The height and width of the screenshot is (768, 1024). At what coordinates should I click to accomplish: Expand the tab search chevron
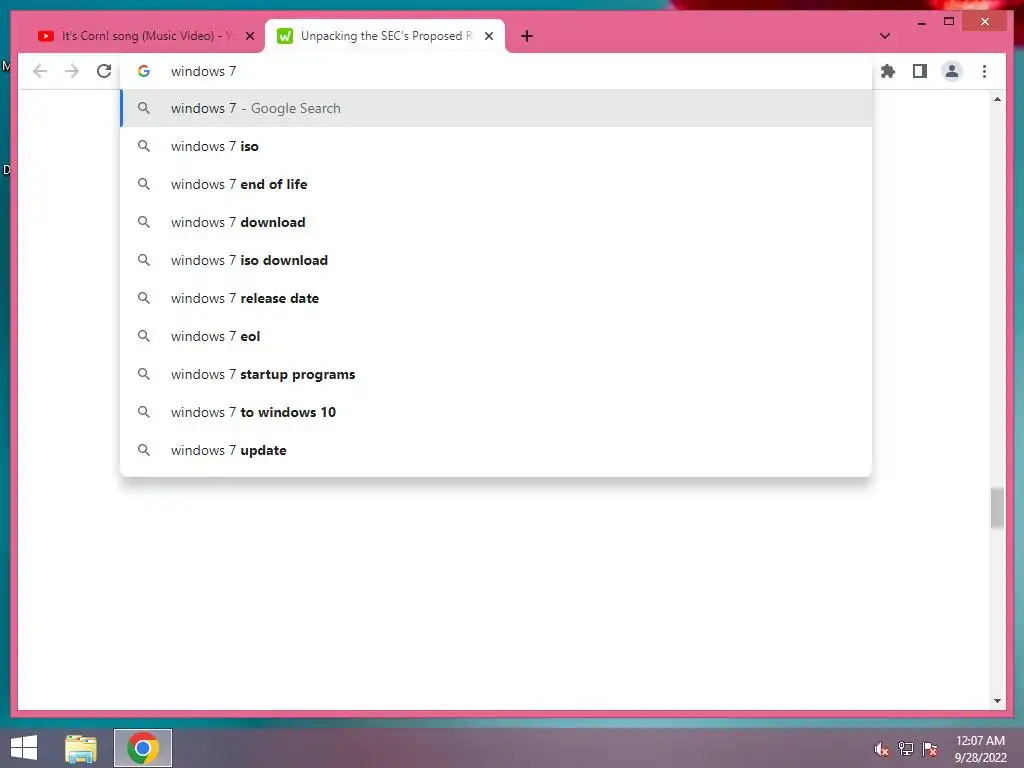pos(885,36)
